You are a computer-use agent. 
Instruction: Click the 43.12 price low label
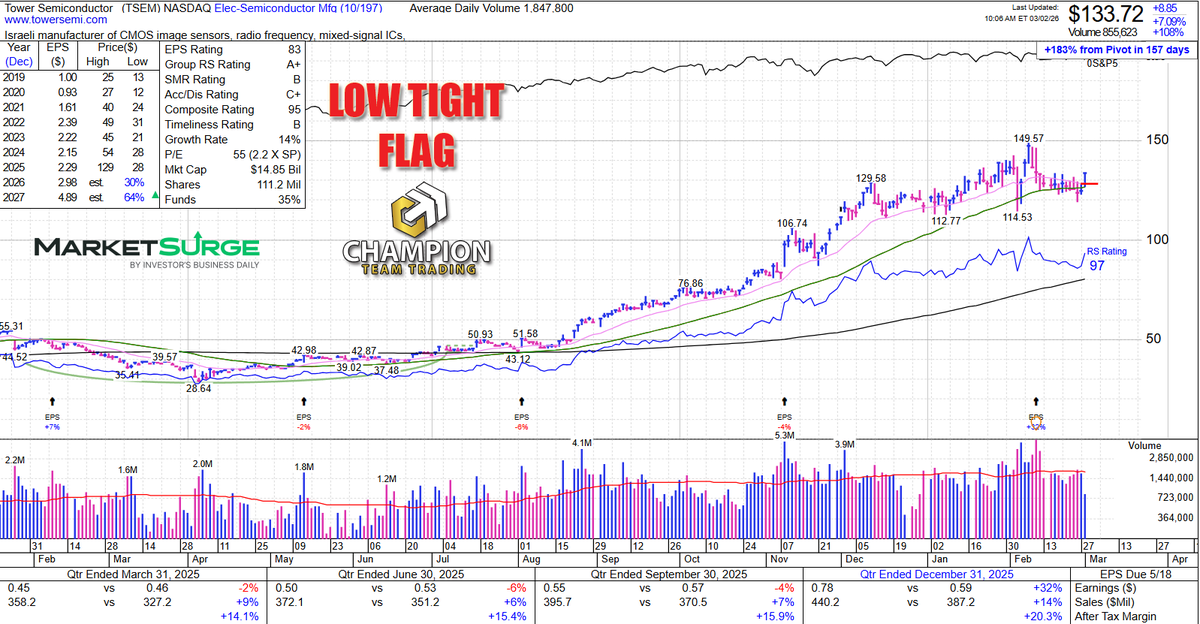[518, 359]
